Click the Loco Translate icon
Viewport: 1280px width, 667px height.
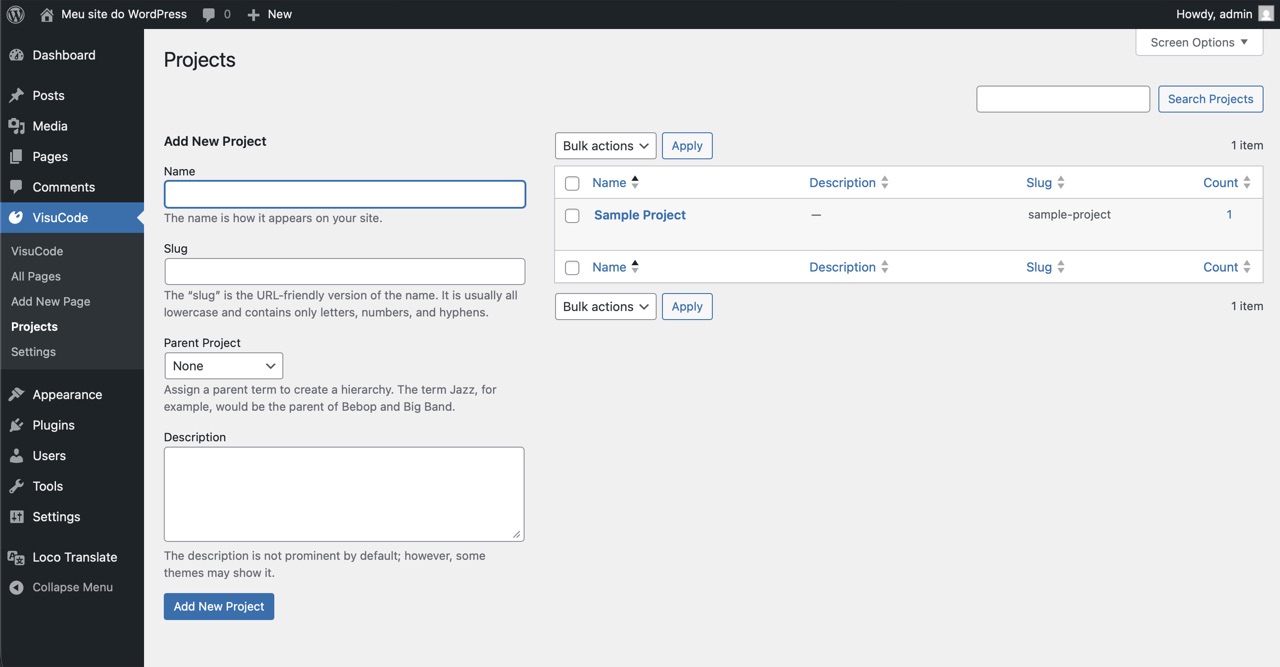[16, 557]
